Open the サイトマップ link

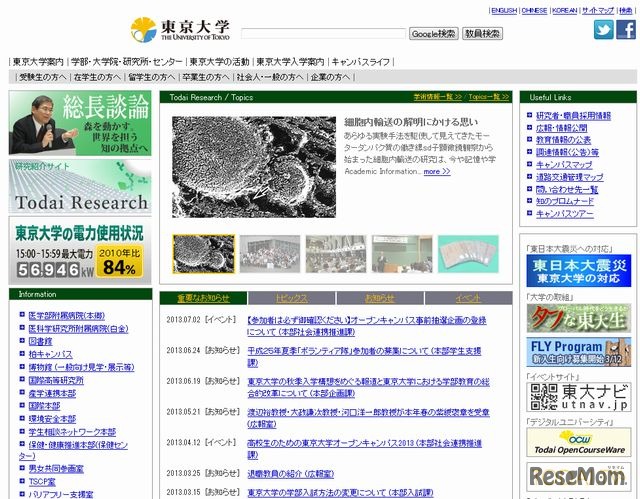pos(598,11)
